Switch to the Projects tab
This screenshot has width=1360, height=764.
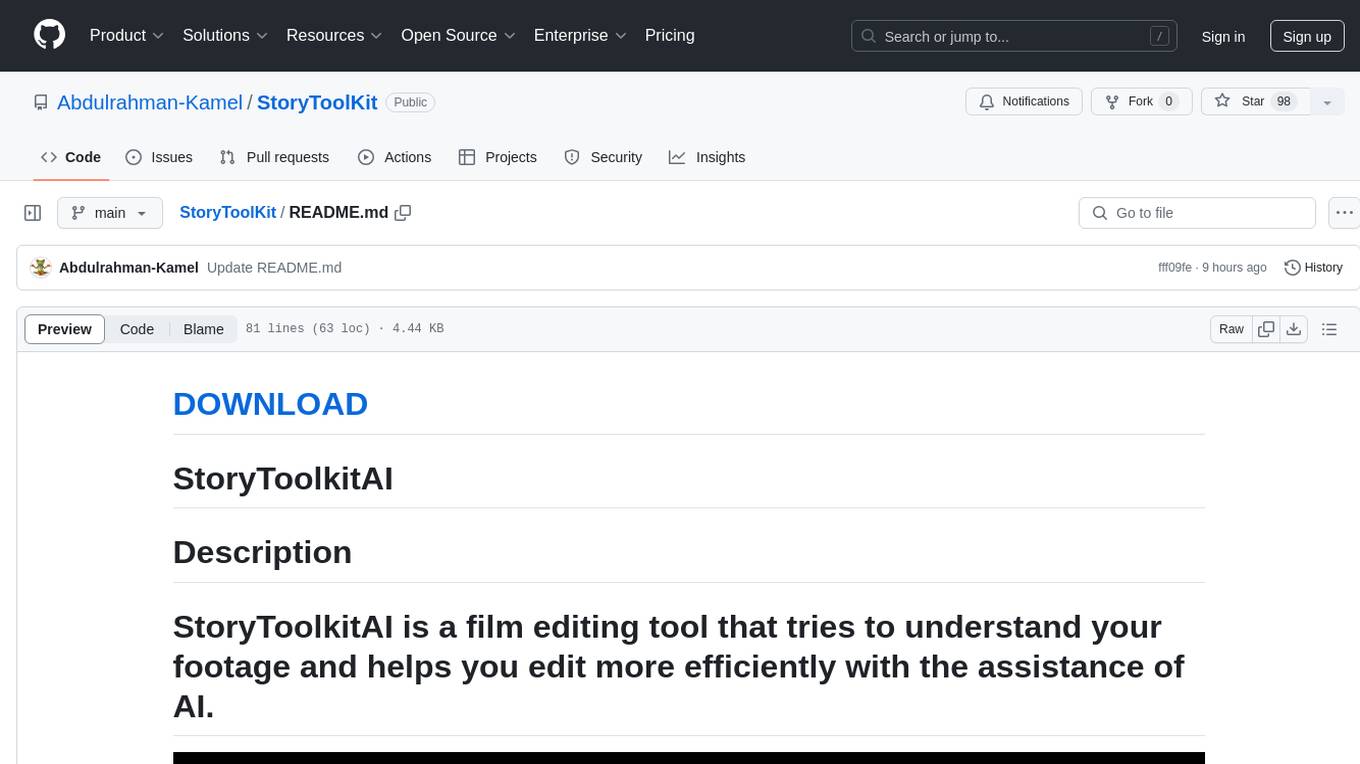click(497, 157)
